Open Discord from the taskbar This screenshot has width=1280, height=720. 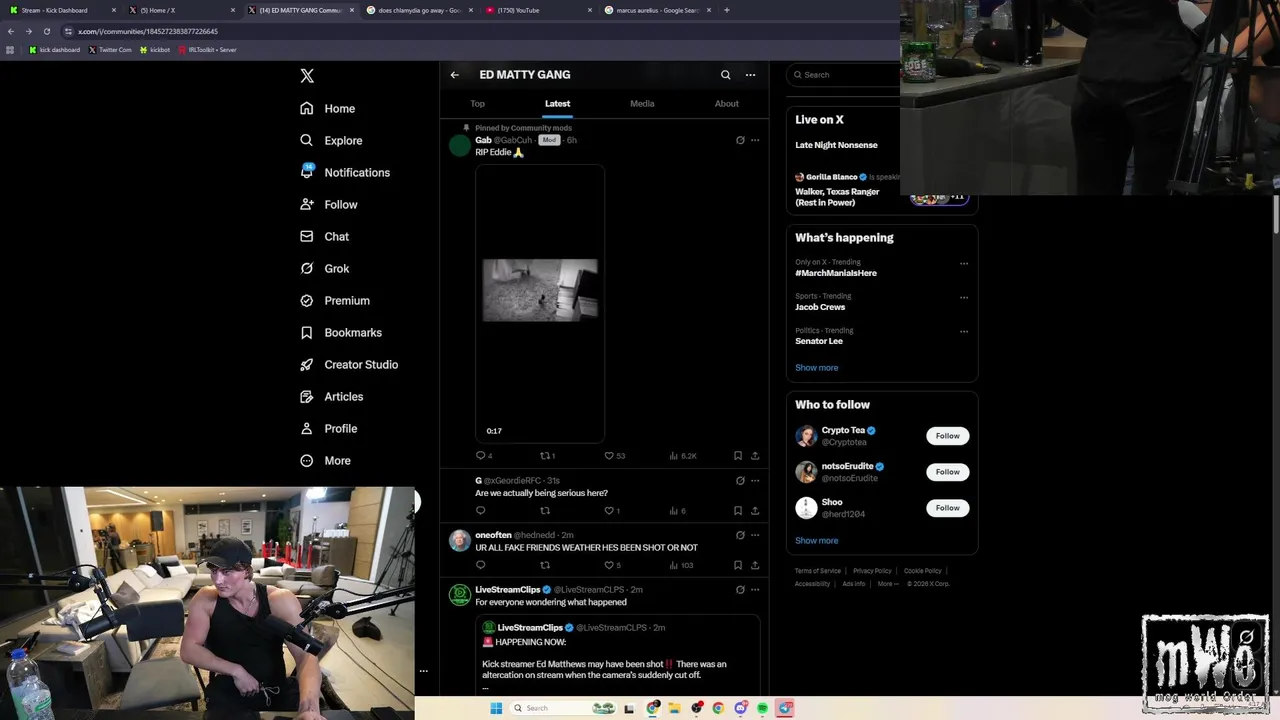[740, 708]
